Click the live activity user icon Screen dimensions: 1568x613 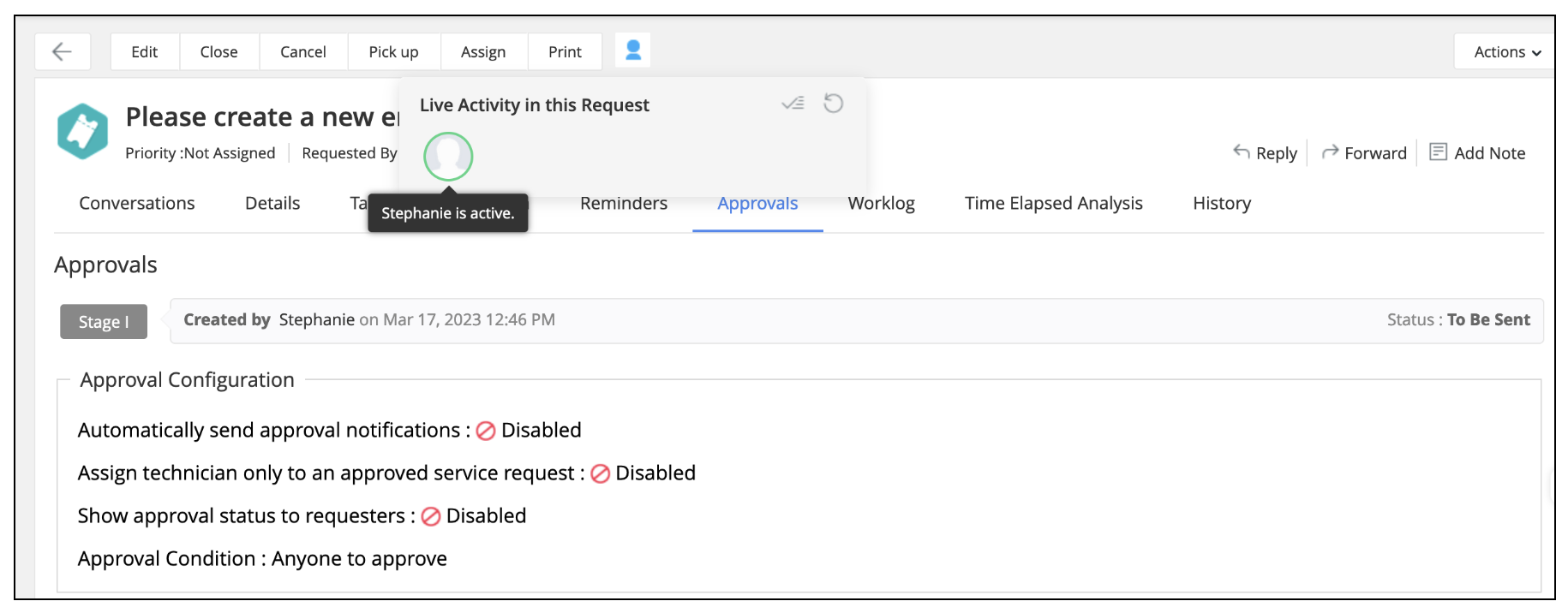coord(633,51)
